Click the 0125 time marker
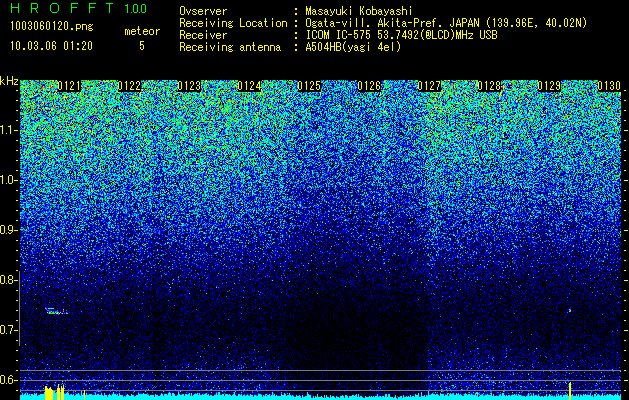This screenshot has width=629, height=400. 309,86
